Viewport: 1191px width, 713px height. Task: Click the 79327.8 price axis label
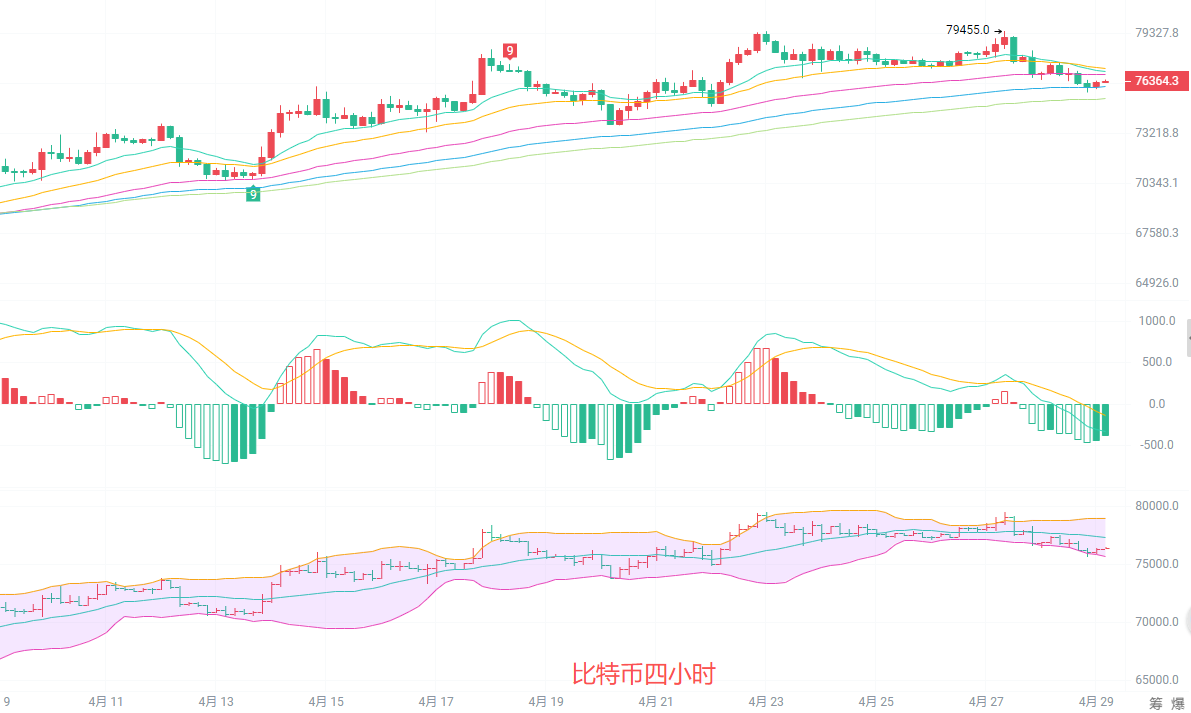click(x=1156, y=33)
